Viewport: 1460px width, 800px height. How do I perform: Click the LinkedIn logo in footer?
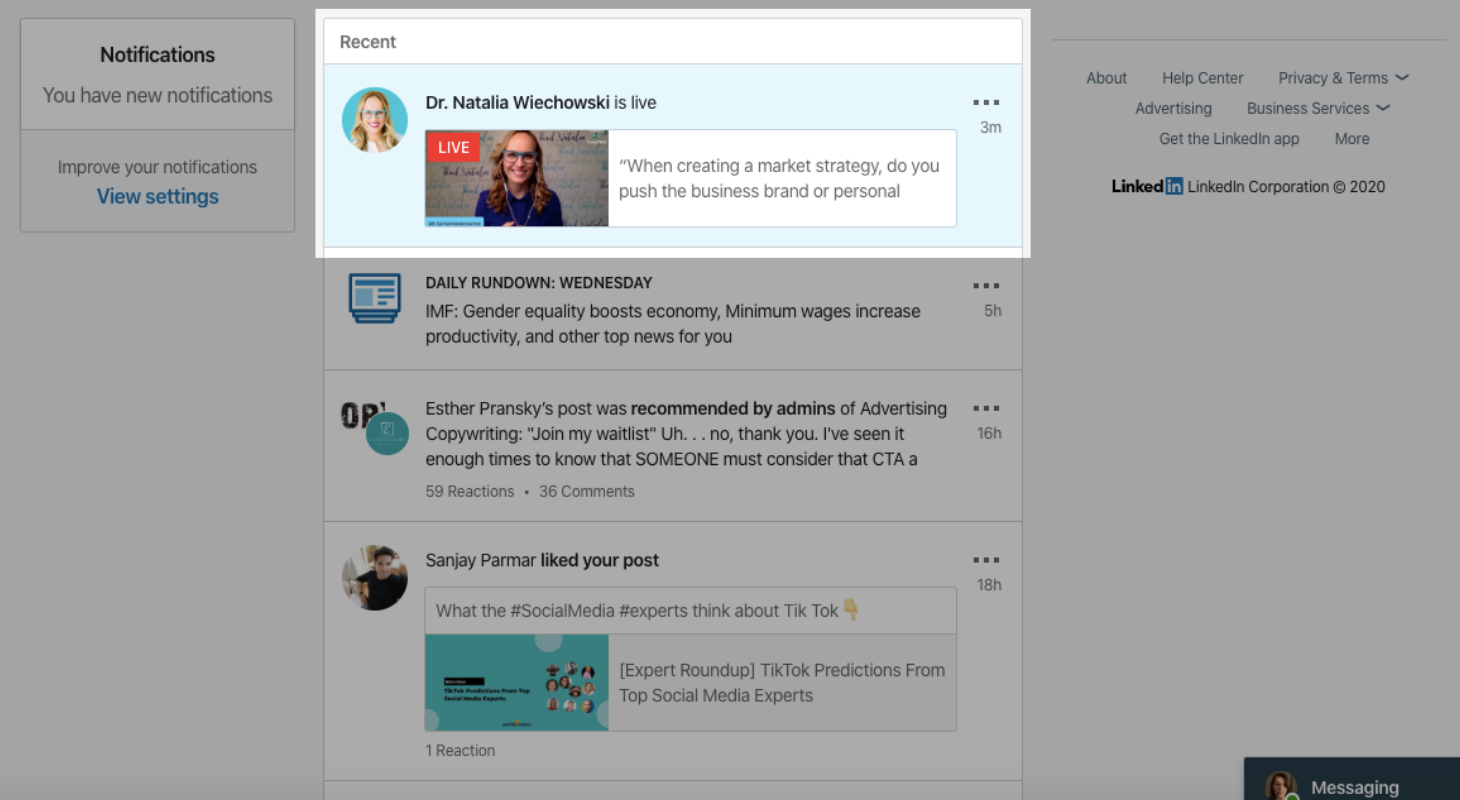tap(1147, 186)
